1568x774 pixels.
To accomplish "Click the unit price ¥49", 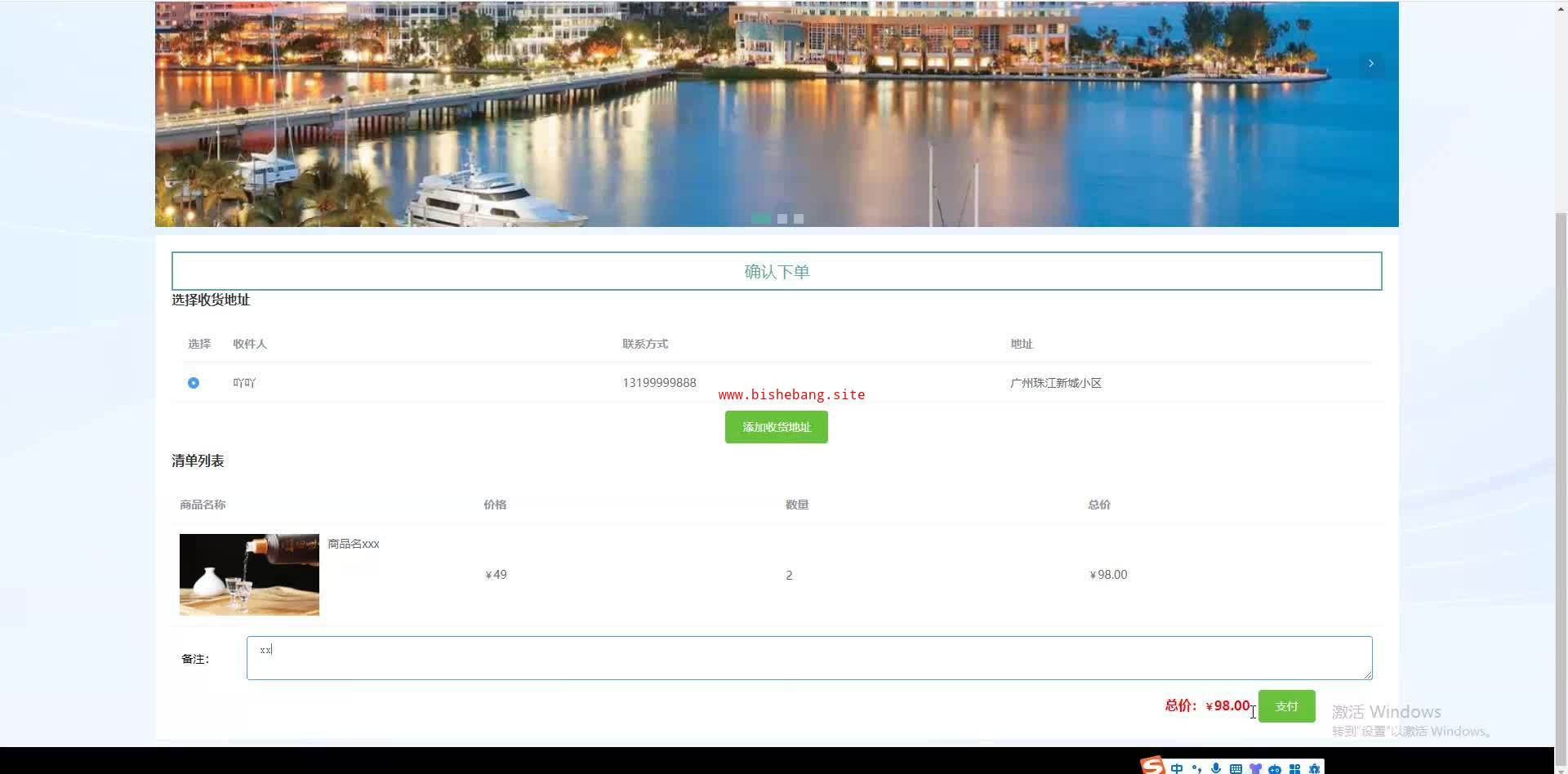I will click(x=496, y=575).
